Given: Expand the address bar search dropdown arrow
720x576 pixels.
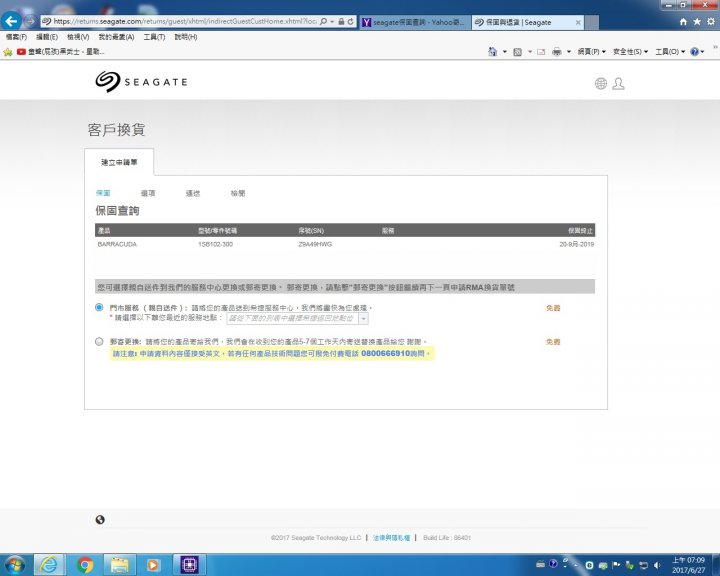Looking at the screenshot, I should pos(332,22).
